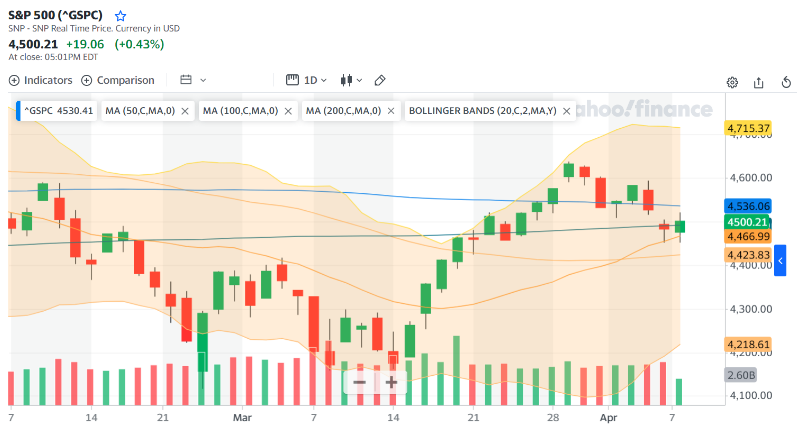Remove the Bollinger Bands indicator
797x432 pixels.
567,111
